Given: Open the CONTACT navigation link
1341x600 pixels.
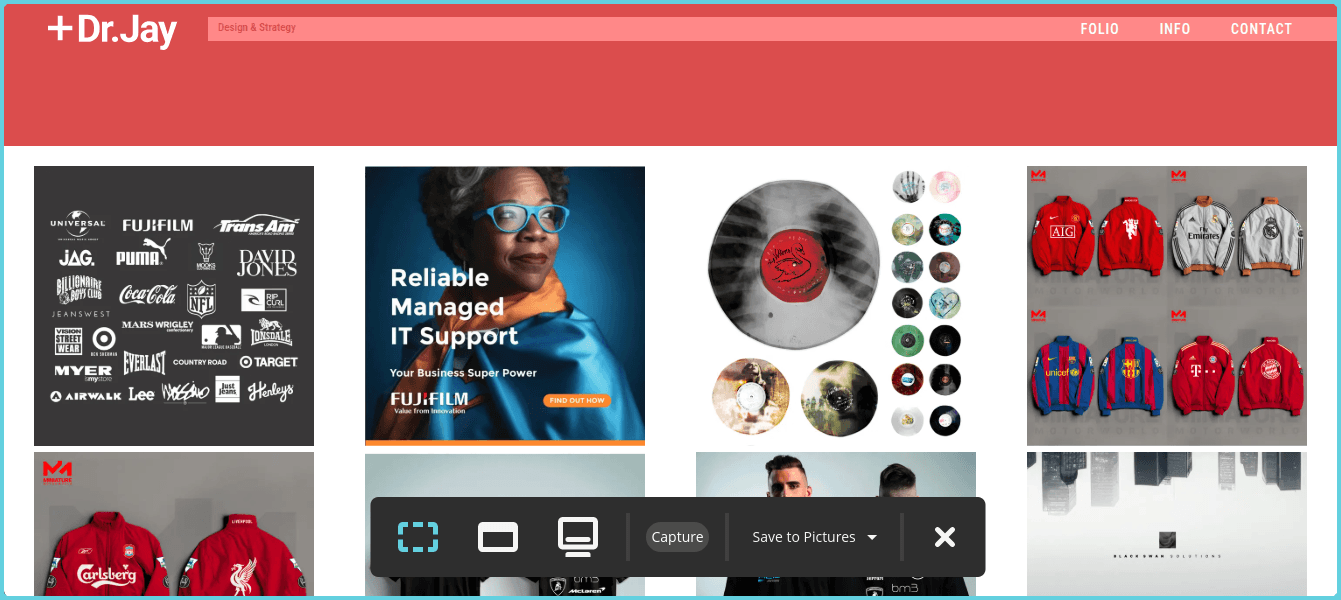Looking at the screenshot, I should pos(1262,29).
